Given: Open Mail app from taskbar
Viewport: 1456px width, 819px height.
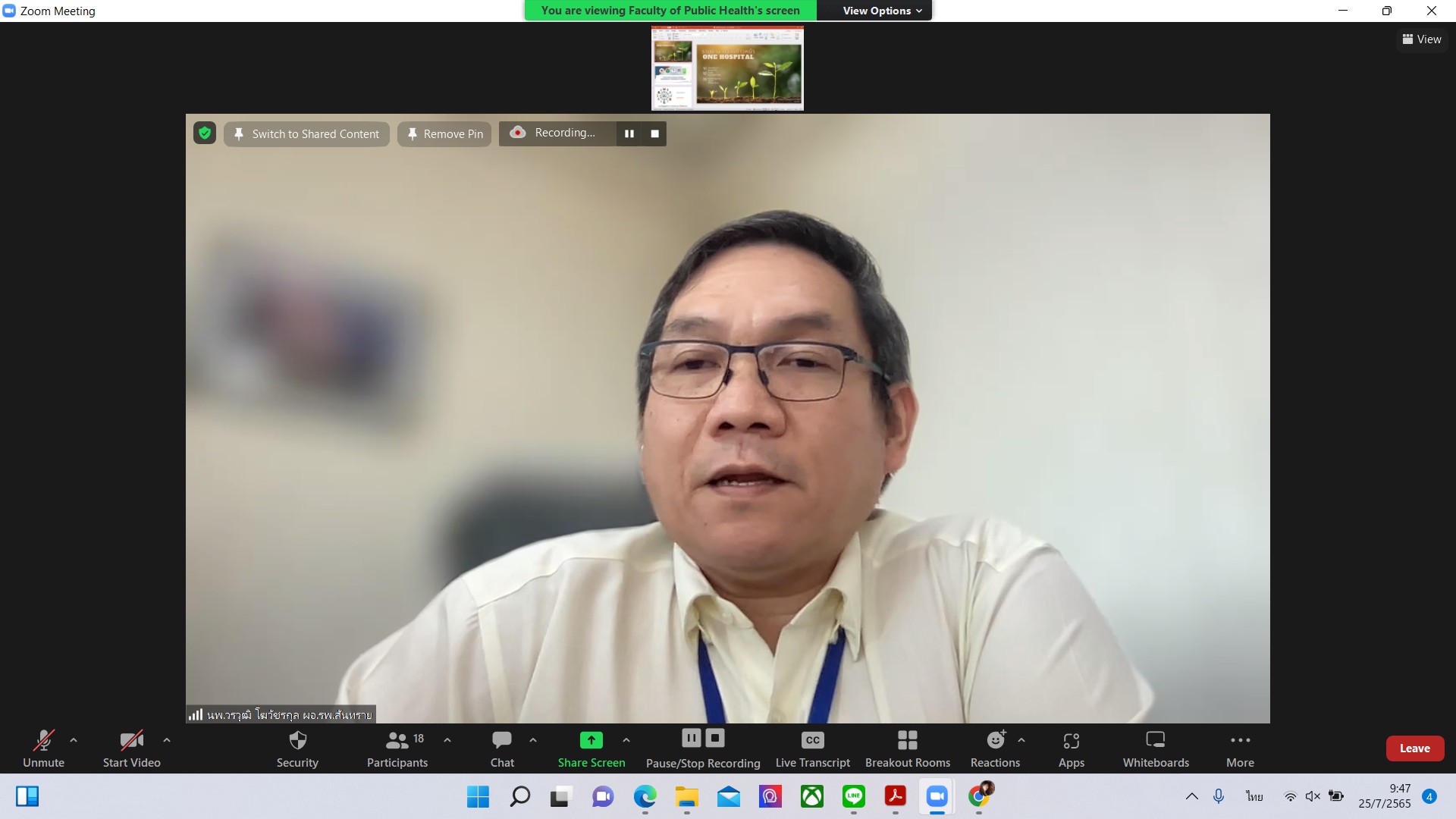Looking at the screenshot, I should point(728,796).
